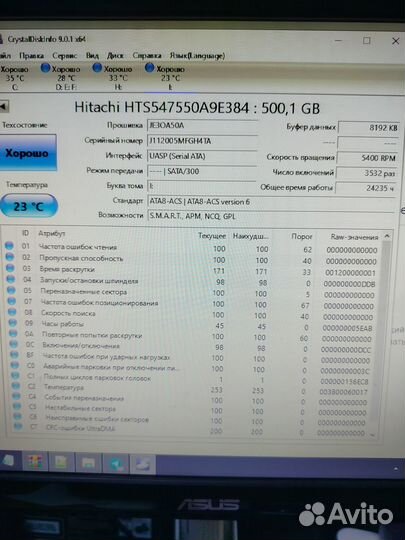Click status icon of attribute 04 spindle starts
The height and width of the screenshot is (540, 405).
pos(11,279)
